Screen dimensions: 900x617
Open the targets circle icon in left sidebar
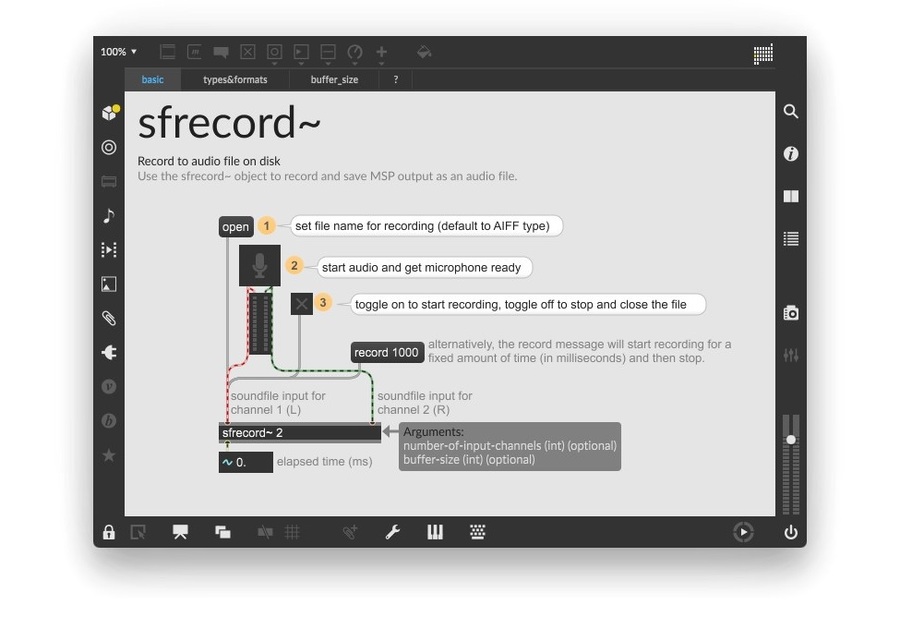[x=109, y=148]
